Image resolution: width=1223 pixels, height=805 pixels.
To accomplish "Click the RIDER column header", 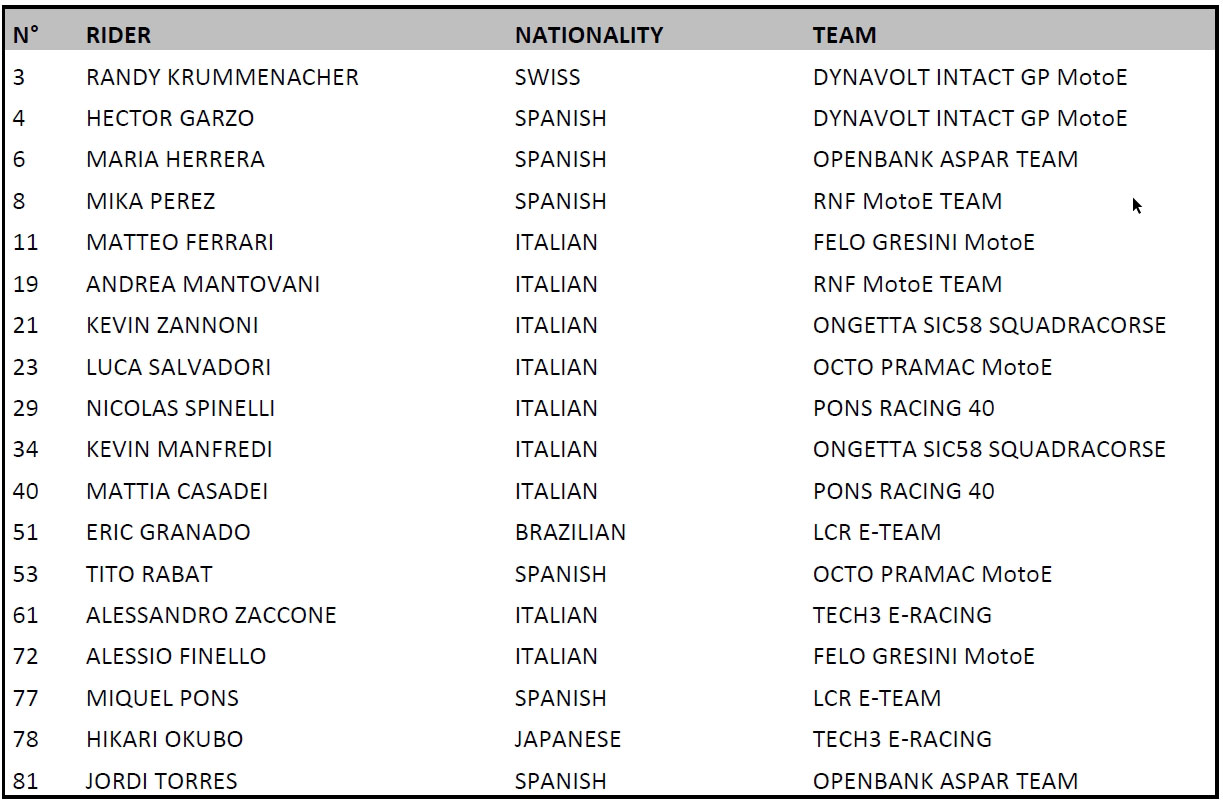I will [x=118, y=35].
